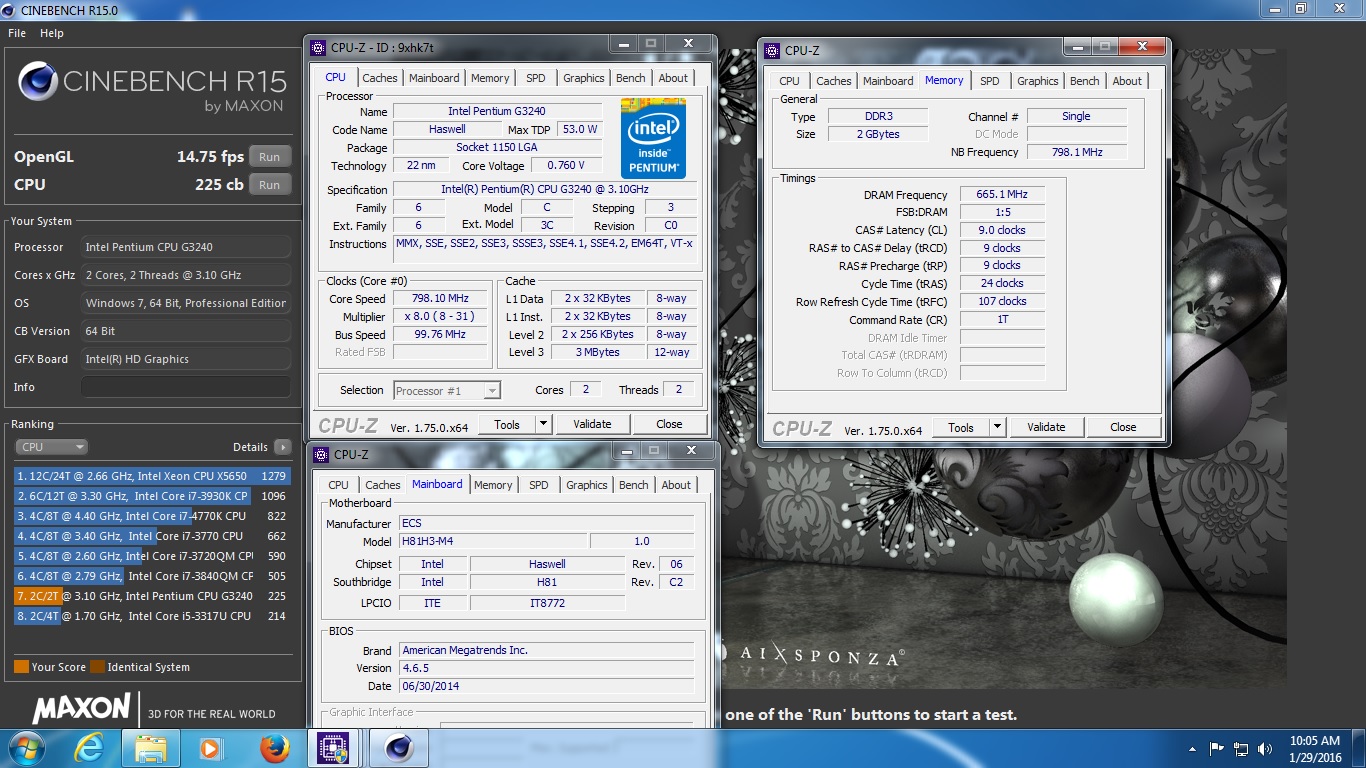This screenshot has width=1366, height=768.
Task: Switch to CPU-Z taskbar icon
Action: [x=333, y=748]
